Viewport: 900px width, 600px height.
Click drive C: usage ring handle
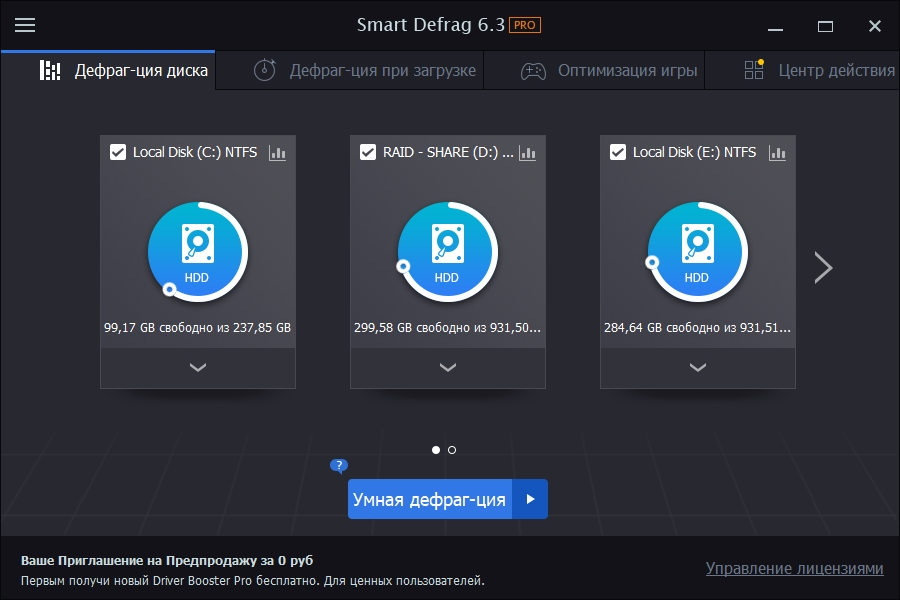pyautogui.click(x=169, y=289)
